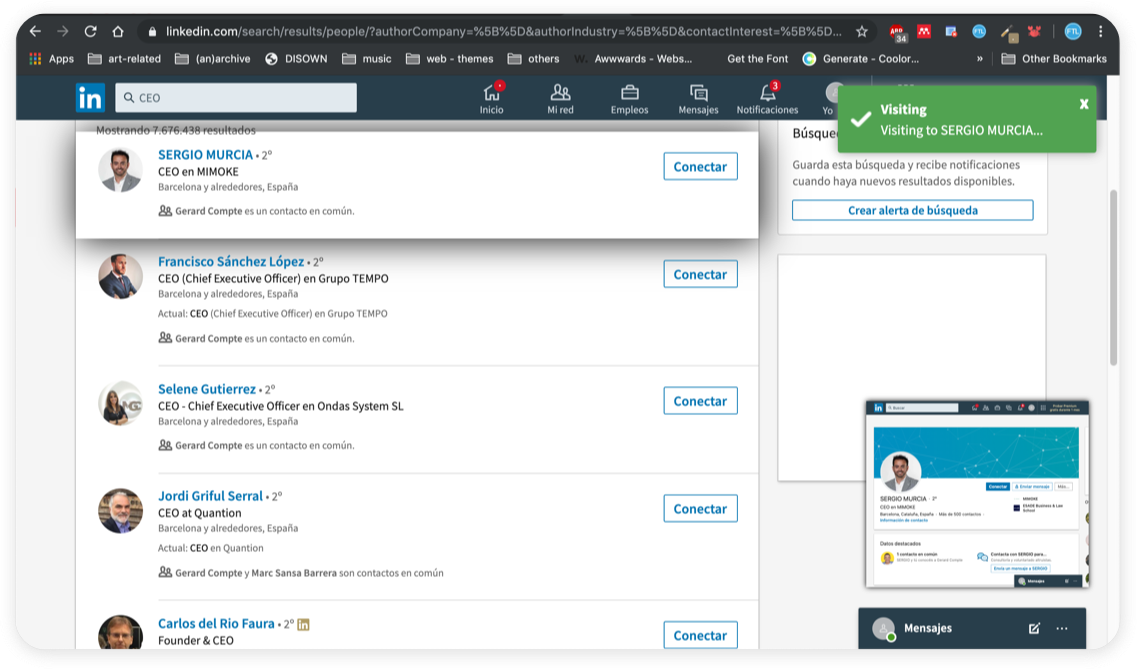Click the pencil extension icon
This screenshot has width=1137, height=669.
[x=1008, y=32]
